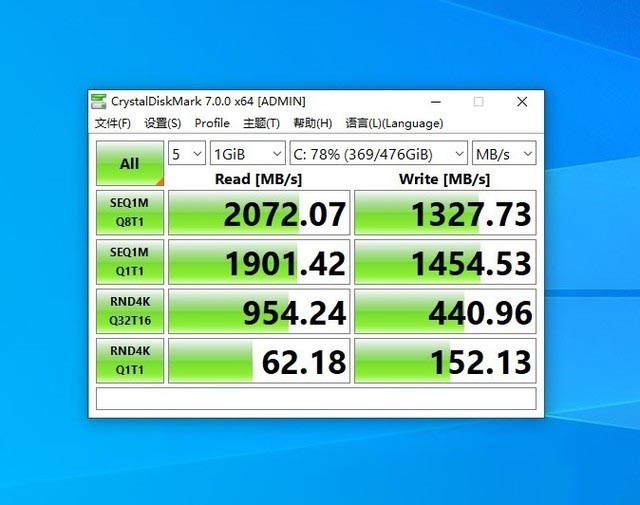Click the empty comment field at the bottom
This screenshot has height=505, width=640.
(316, 398)
